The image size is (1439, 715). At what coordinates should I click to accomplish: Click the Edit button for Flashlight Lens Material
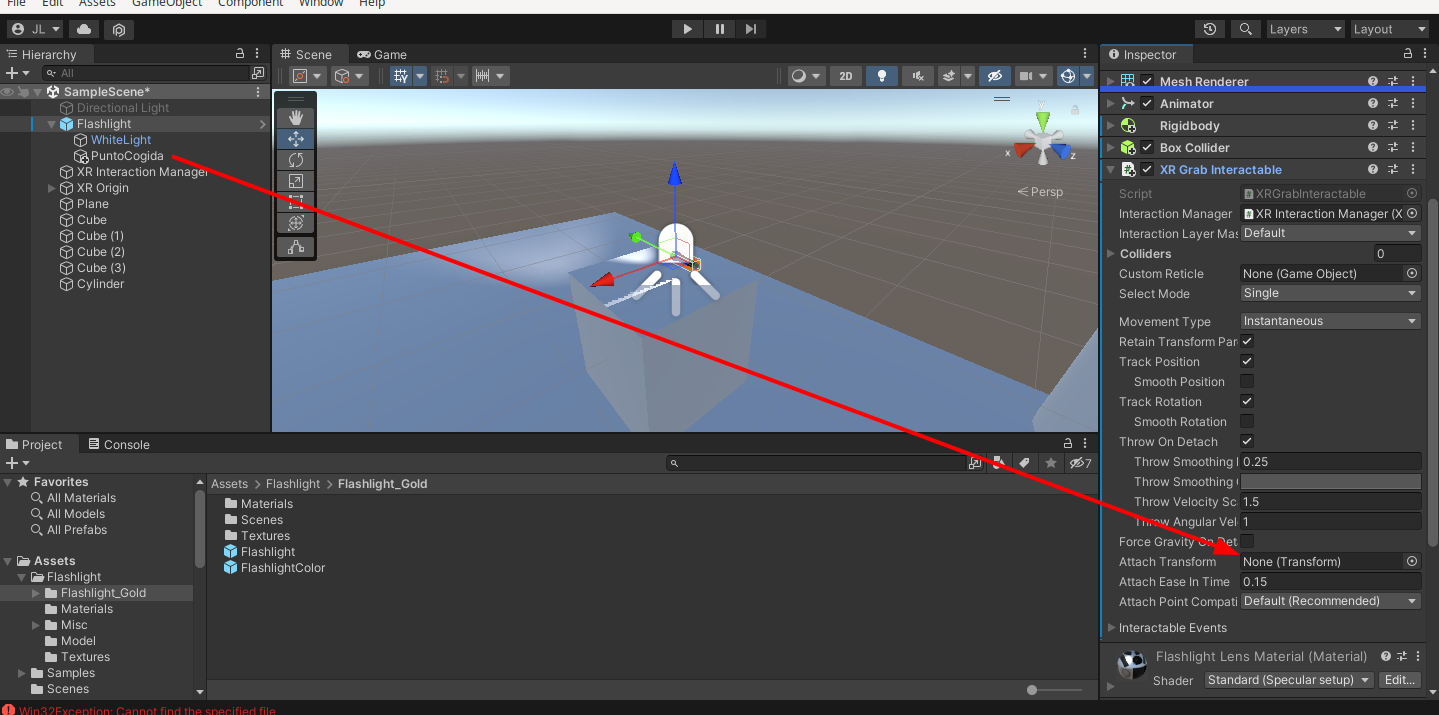click(x=1399, y=679)
